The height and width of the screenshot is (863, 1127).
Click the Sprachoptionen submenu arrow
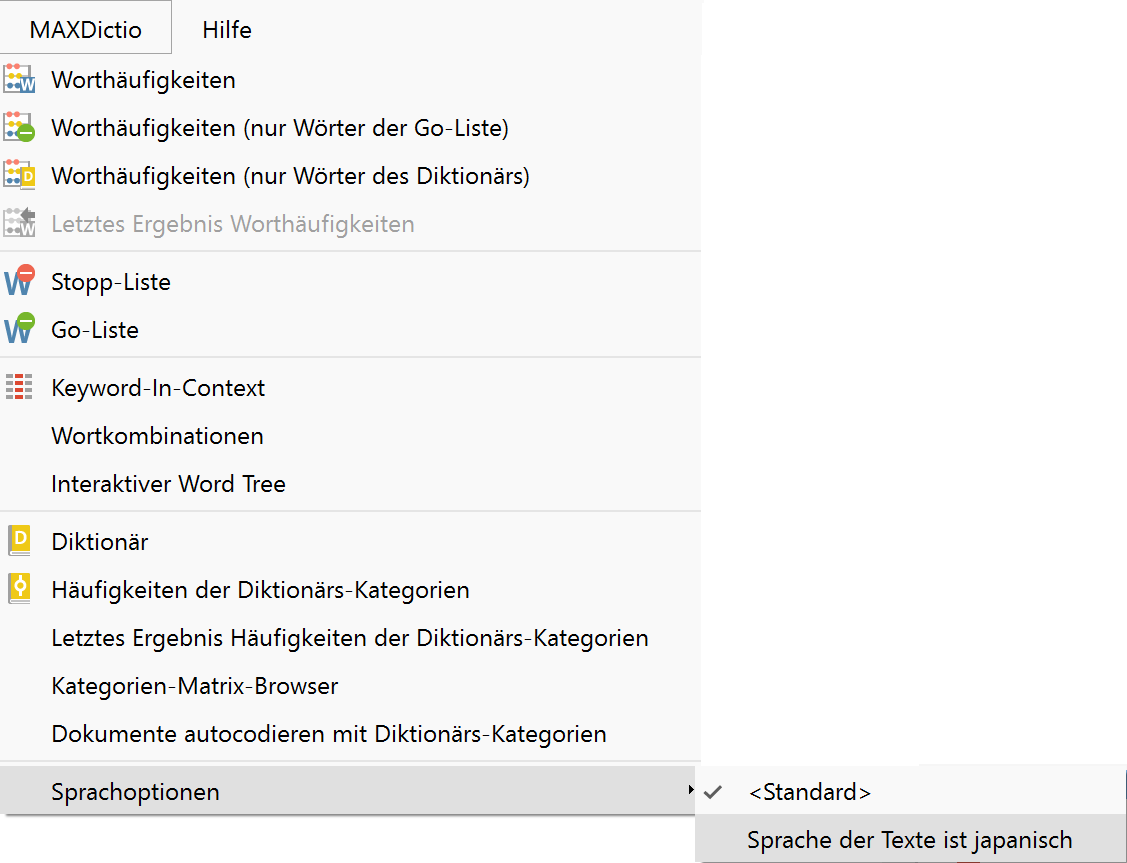691,790
